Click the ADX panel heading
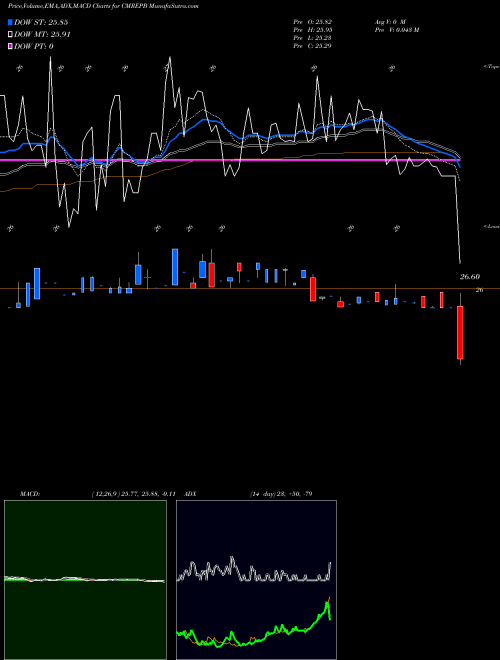Screen dimensions: 500x660 [191, 494]
